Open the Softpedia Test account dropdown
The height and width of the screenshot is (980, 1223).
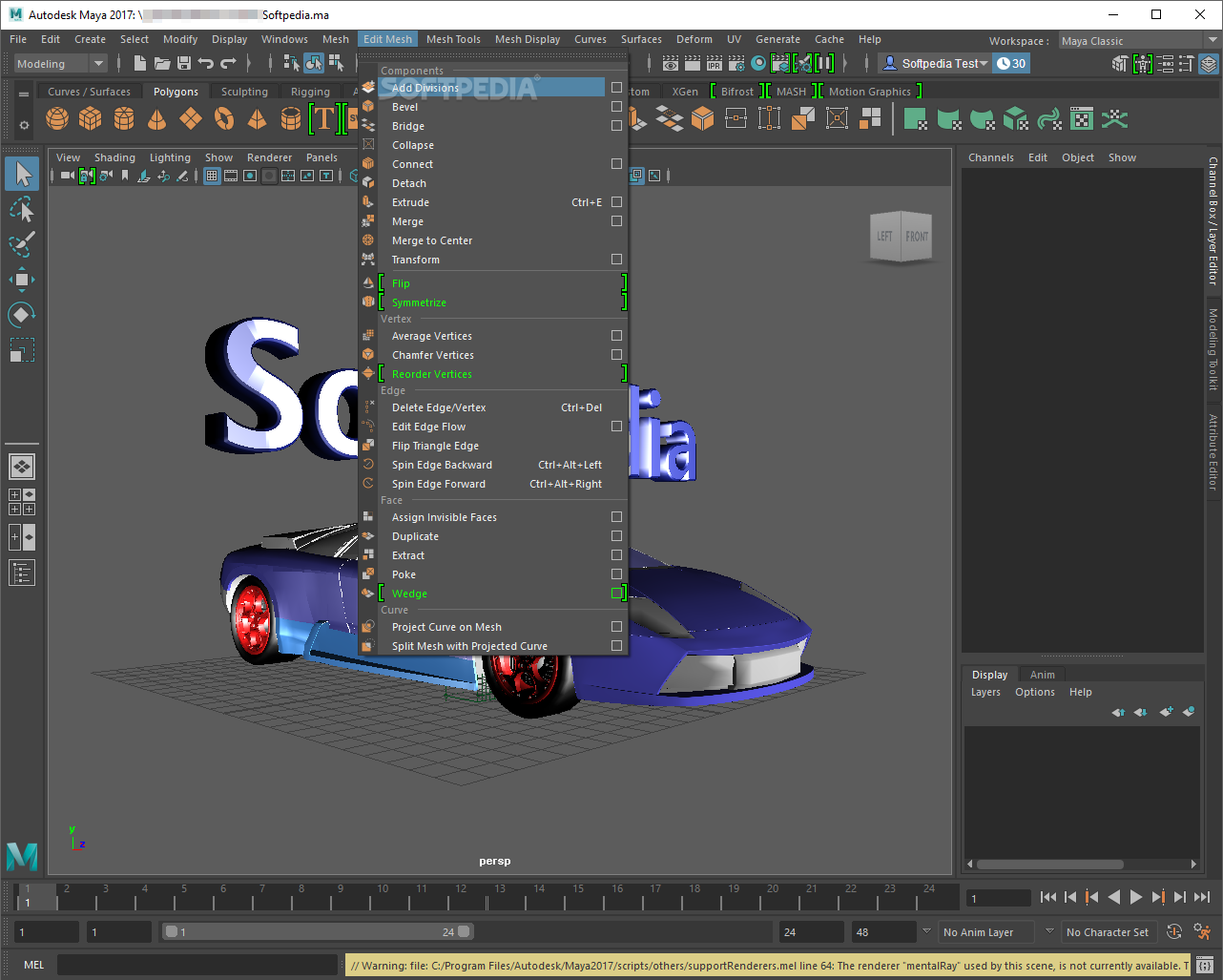tap(935, 64)
